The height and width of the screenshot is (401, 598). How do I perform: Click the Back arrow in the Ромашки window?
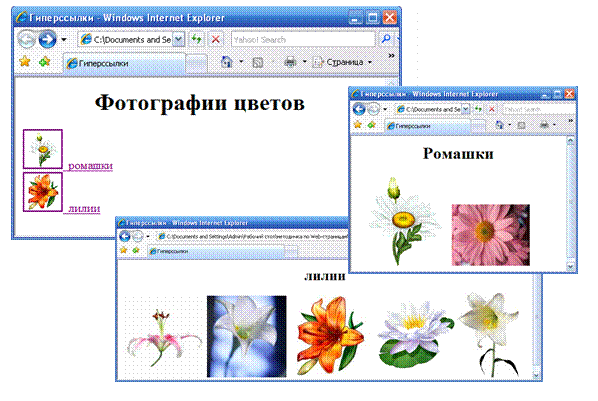(359, 109)
